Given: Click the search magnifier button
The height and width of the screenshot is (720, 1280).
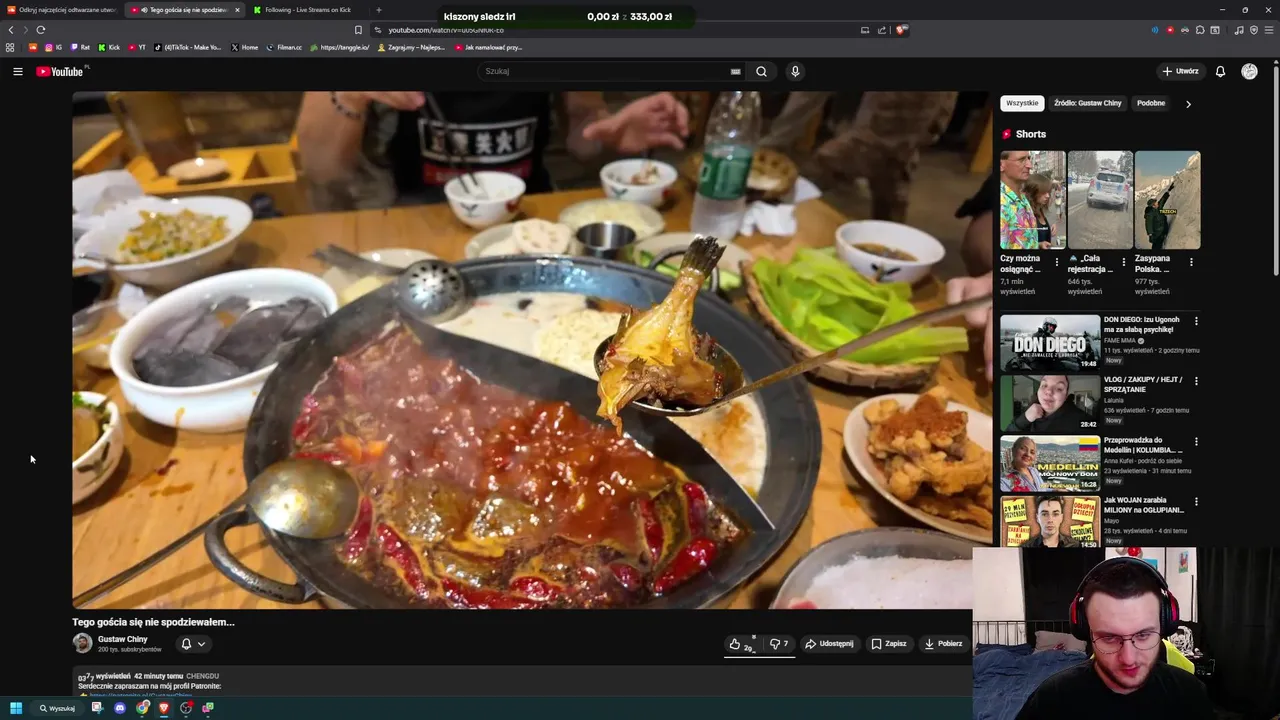Looking at the screenshot, I should click(761, 71).
